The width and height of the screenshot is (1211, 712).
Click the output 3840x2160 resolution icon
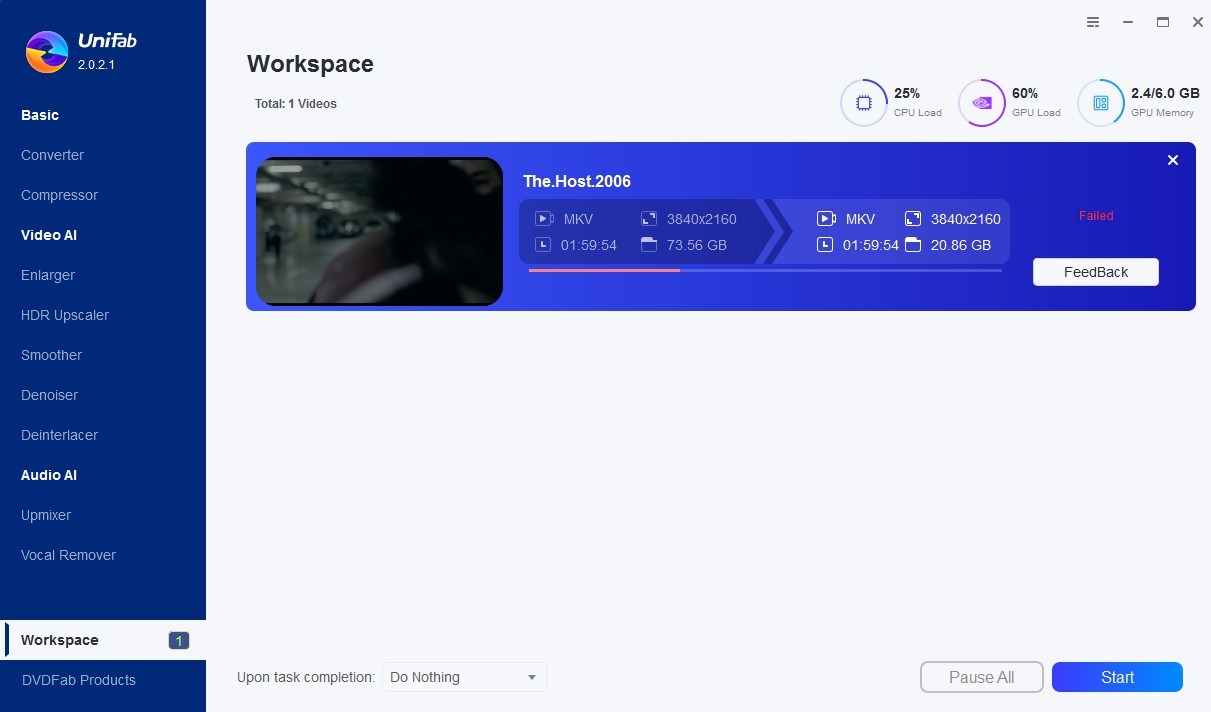913,219
